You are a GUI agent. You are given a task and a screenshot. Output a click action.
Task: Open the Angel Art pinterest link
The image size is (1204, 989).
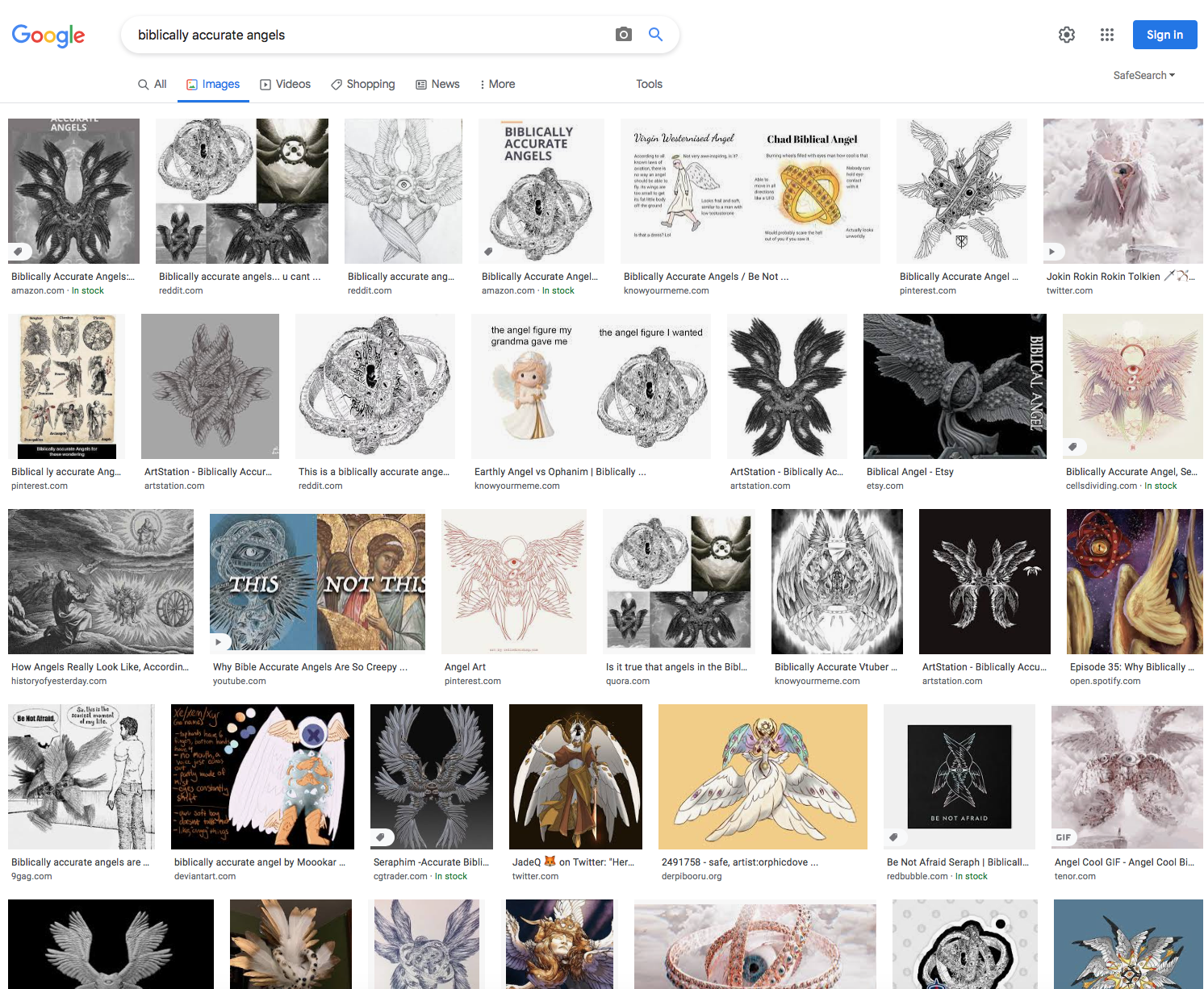pos(465,667)
